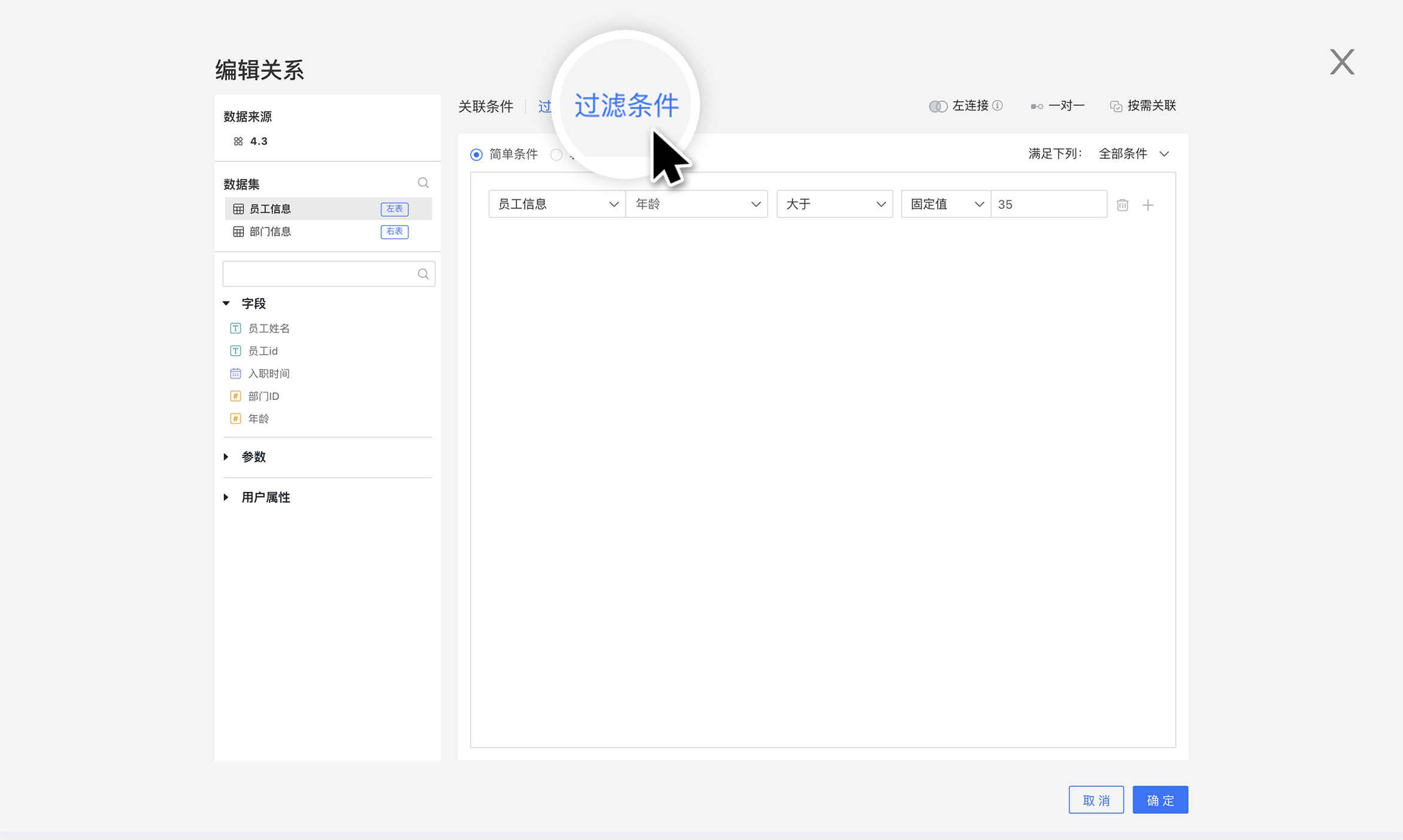Select the 员工姓名 field
This screenshot has height=840, width=1403.
pyautogui.click(x=269, y=328)
